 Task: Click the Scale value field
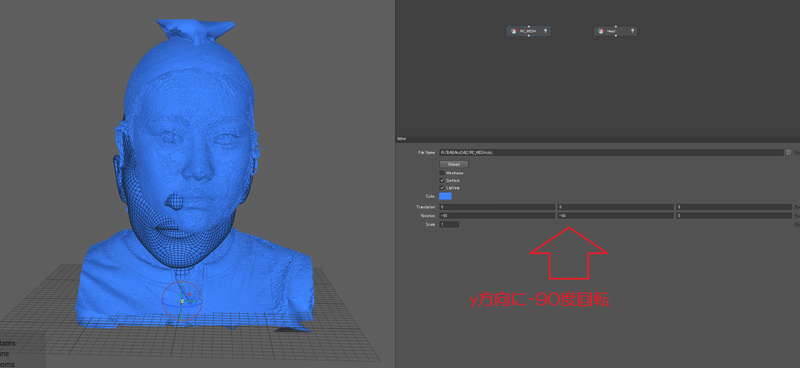(449, 225)
